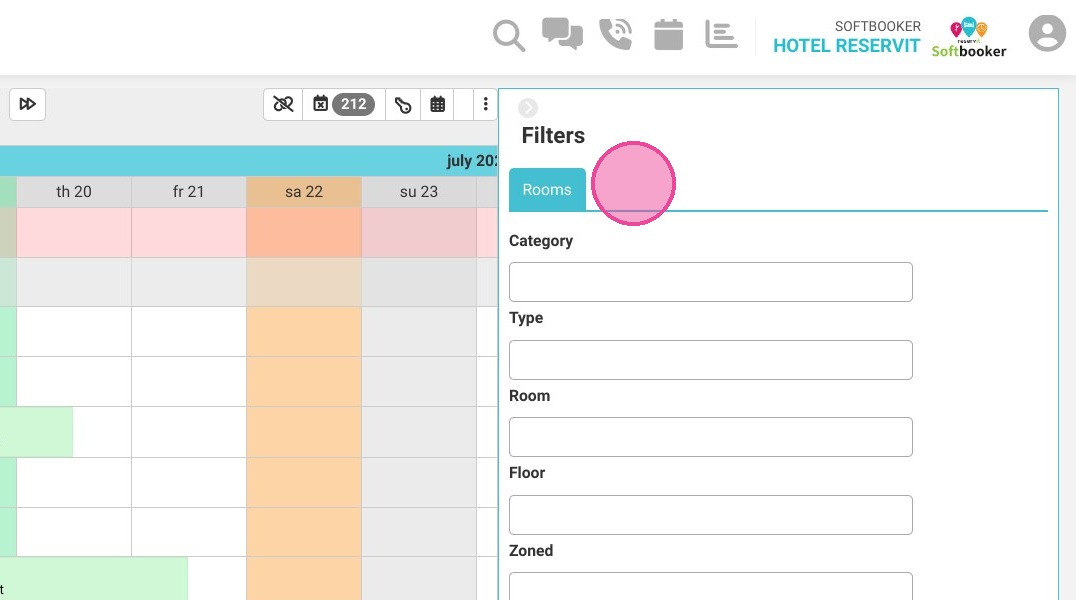Select the su 23 day header

419,192
